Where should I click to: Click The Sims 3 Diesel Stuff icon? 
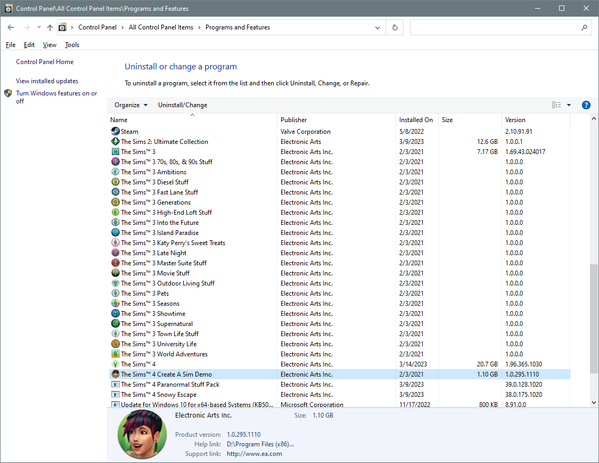coord(115,182)
